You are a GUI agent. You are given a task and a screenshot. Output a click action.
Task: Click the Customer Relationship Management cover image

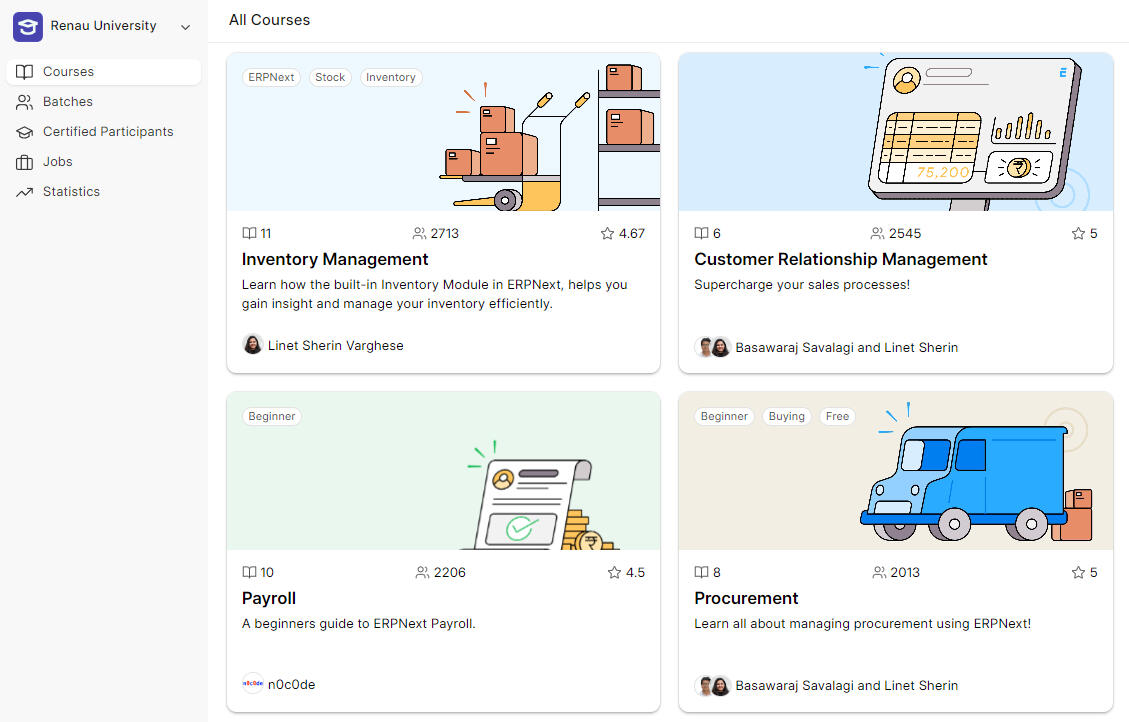click(x=895, y=132)
